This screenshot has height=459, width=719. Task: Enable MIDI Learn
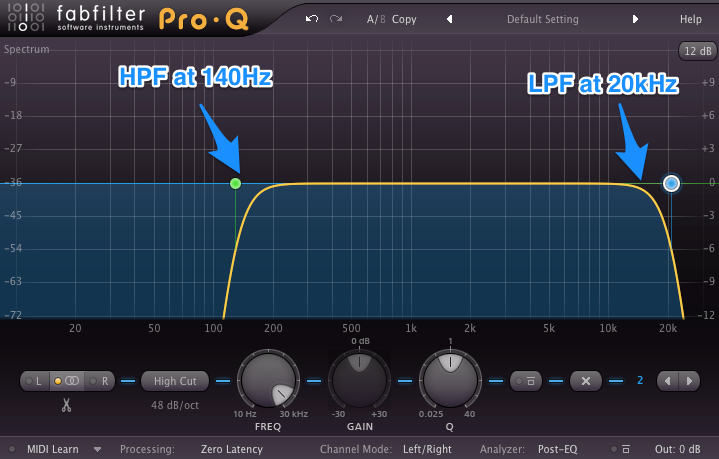coord(53,449)
